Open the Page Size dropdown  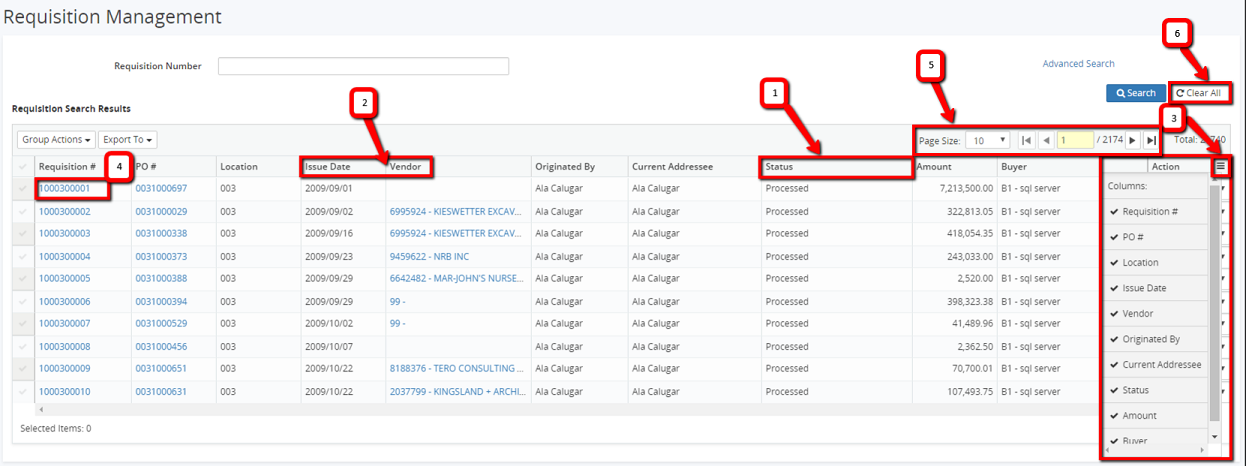[x=988, y=141]
